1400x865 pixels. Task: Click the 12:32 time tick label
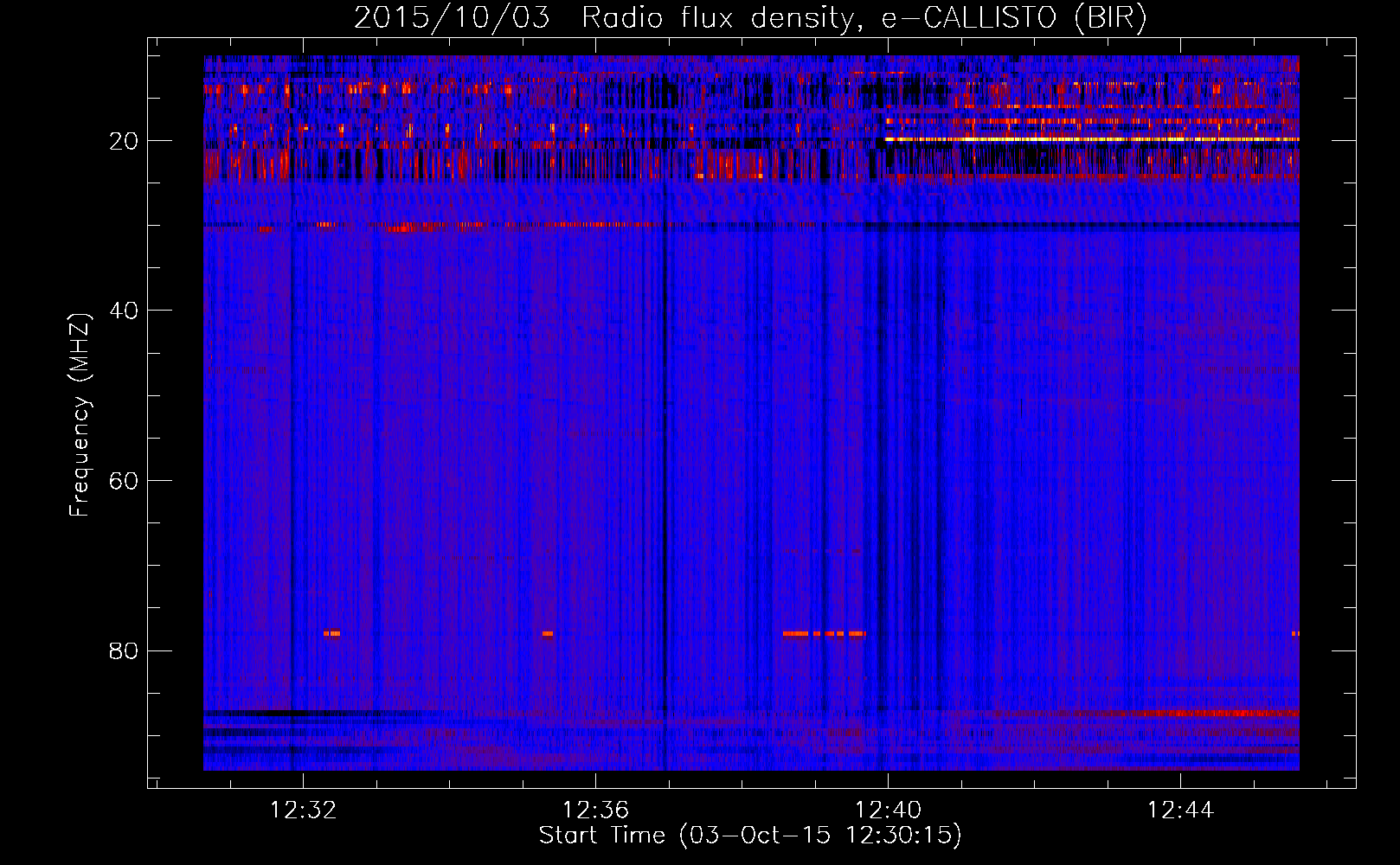pyautogui.click(x=303, y=811)
